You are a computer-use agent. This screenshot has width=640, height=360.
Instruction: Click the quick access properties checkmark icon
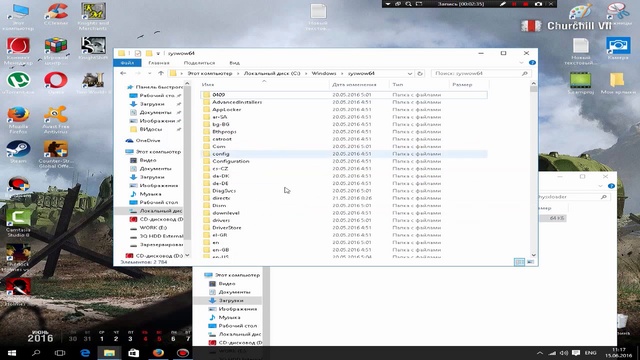click(138, 53)
